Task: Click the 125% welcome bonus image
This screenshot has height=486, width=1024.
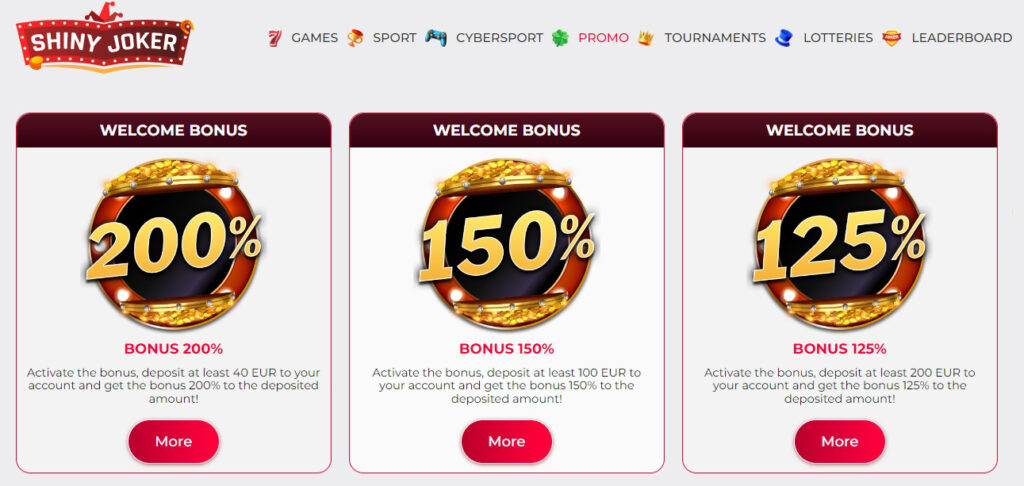Action: click(x=839, y=243)
